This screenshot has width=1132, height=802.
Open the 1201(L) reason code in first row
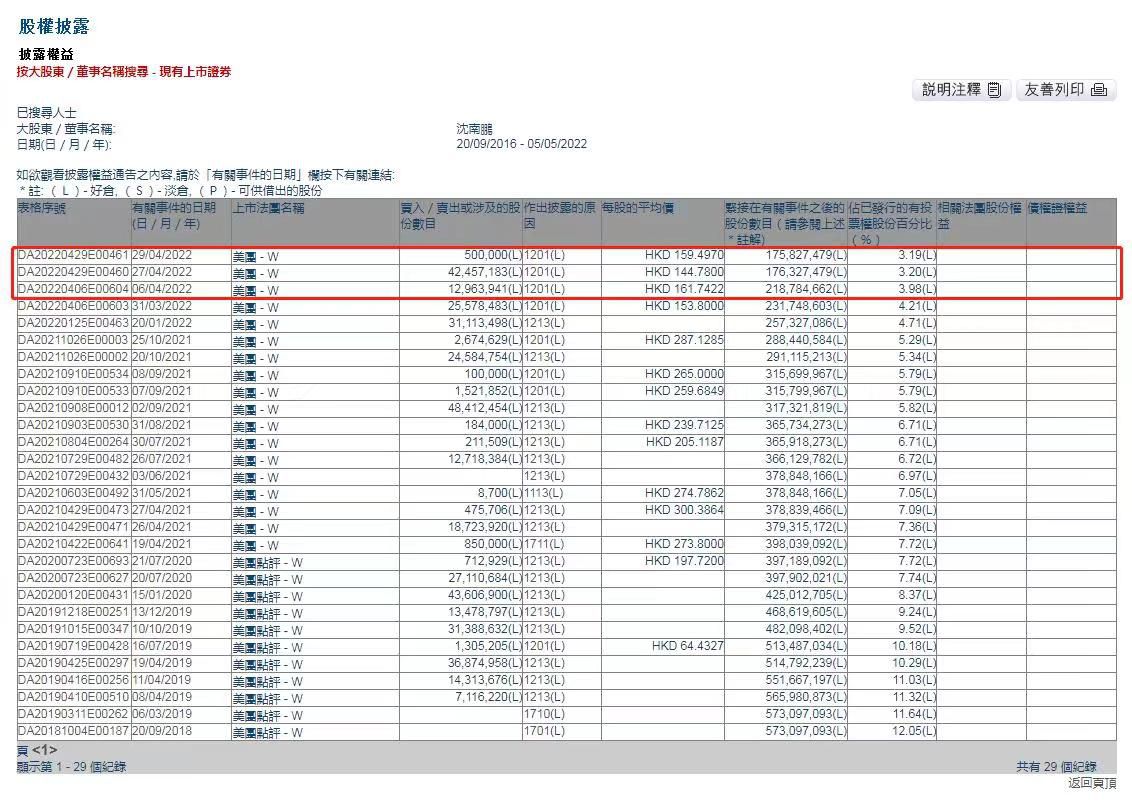[544, 256]
